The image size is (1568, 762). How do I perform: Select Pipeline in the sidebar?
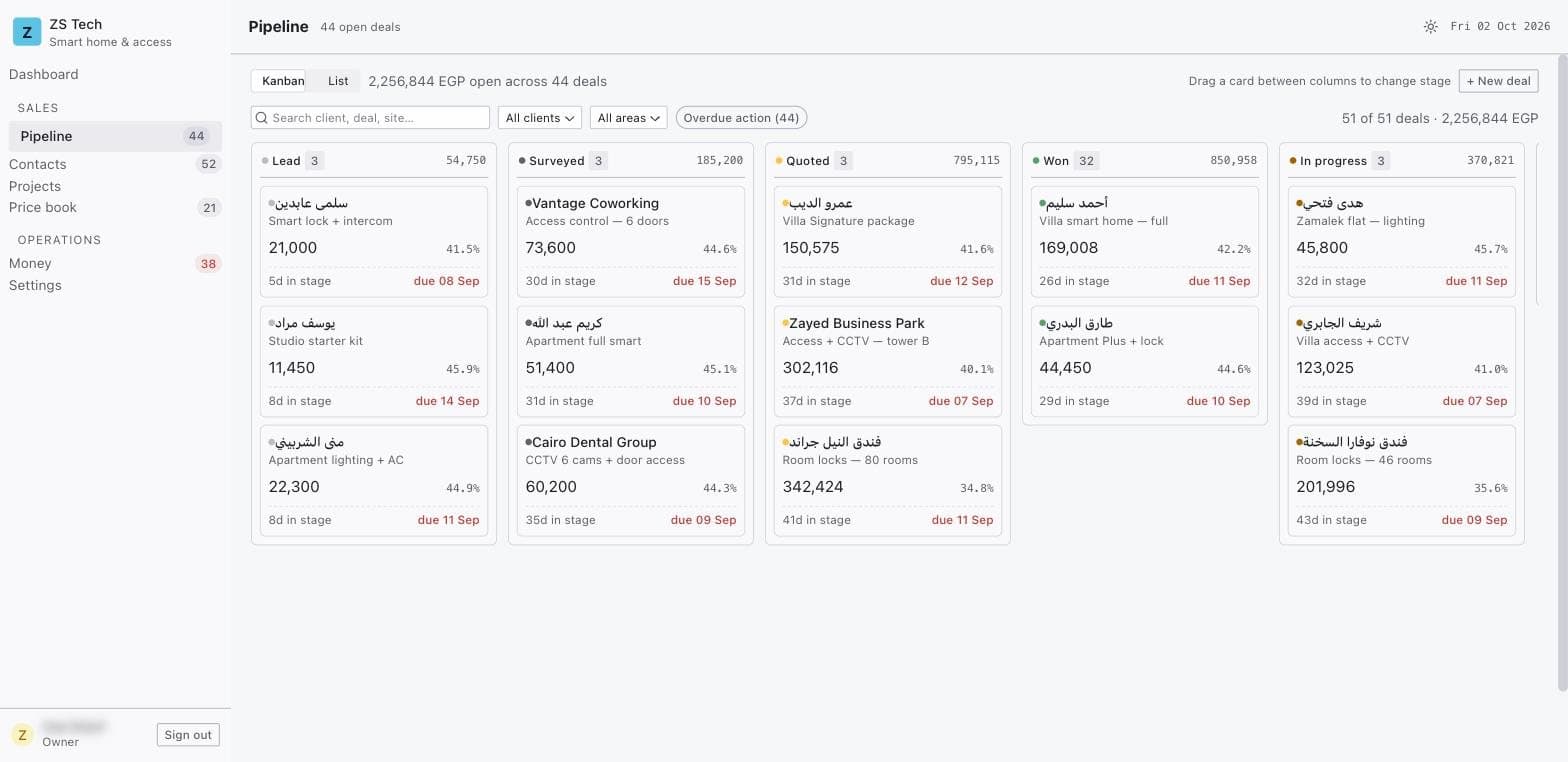coord(115,136)
